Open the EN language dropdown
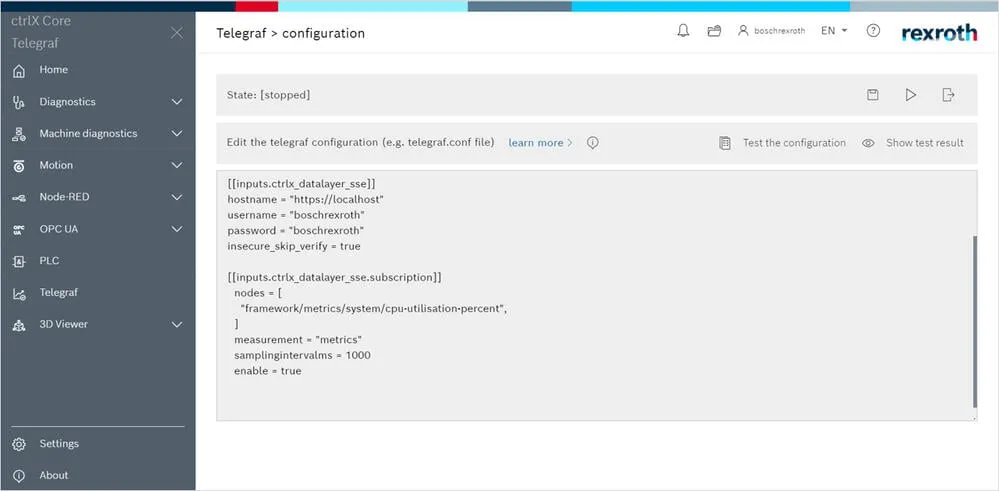This screenshot has height=491, width=999. (x=834, y=31)
